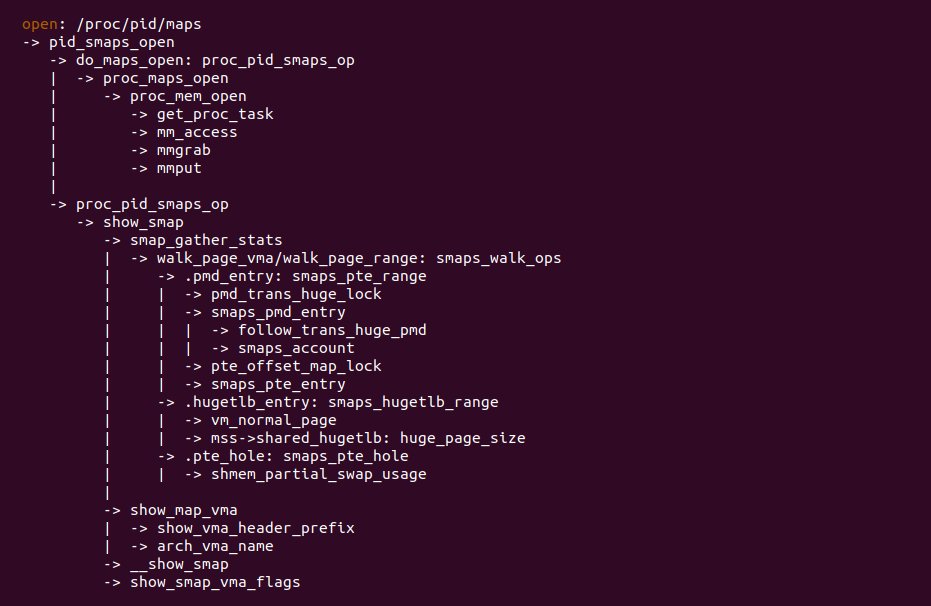
Task: Click the pid_smaps_open function name
Action: [x=111, y=42]
